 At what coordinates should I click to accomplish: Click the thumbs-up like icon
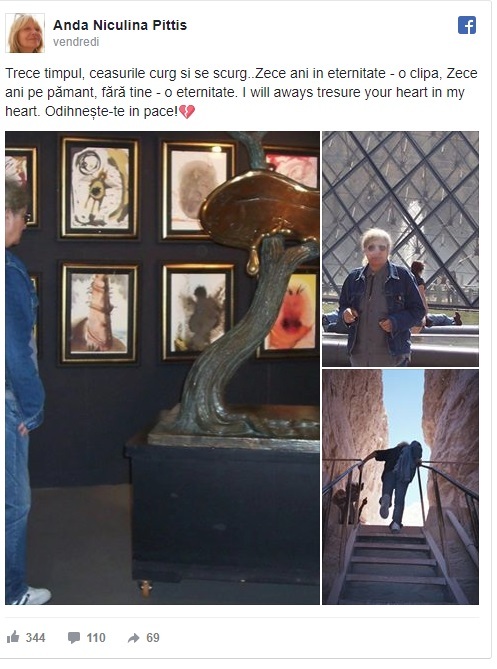13,637
